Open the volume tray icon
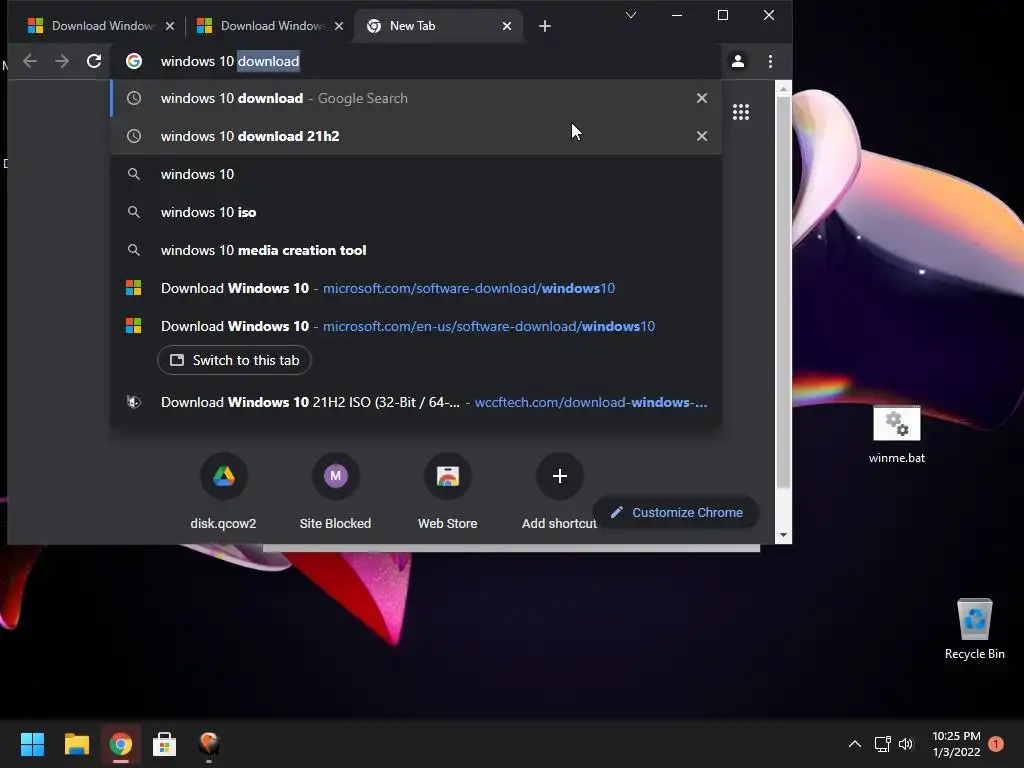The width and height of the screenshot is (1024, 768). [906, 744]
